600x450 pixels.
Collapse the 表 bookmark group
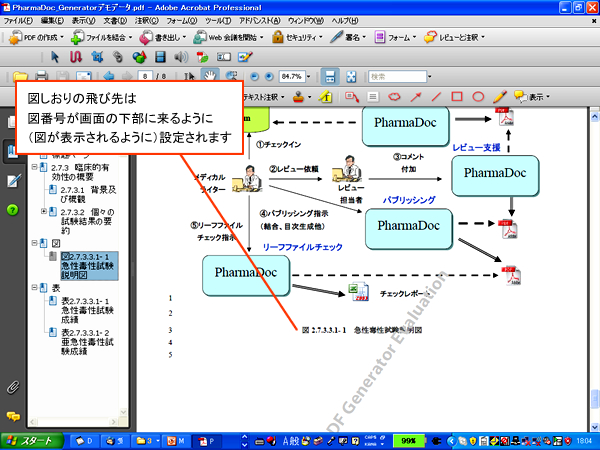[x=34, y=287]
